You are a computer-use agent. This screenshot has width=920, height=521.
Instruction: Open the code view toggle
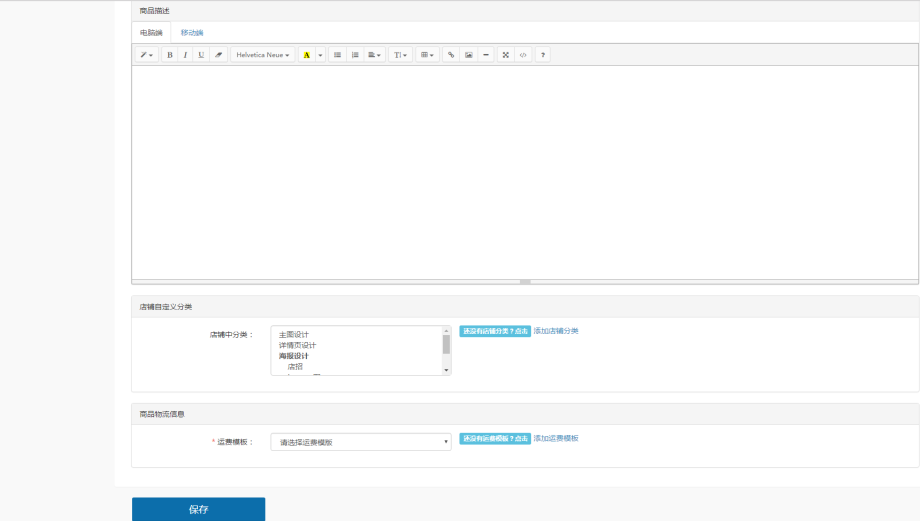[522, 55]
